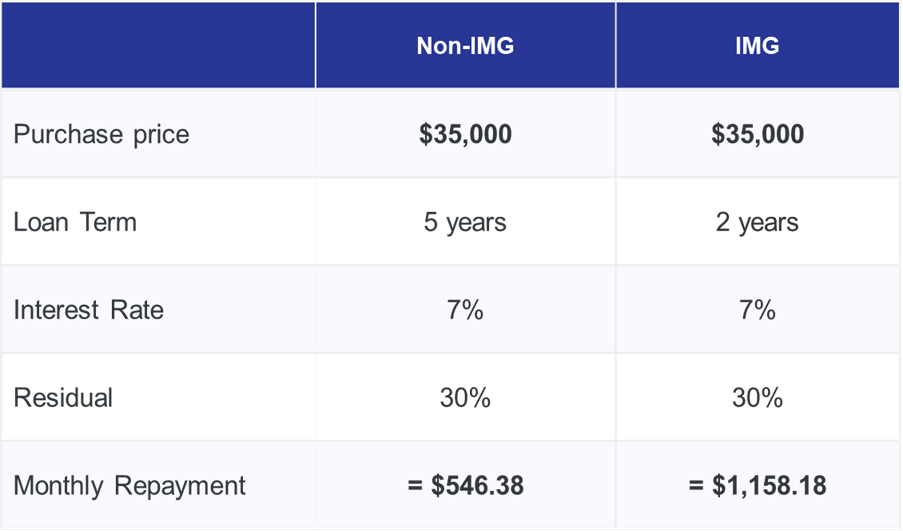This screenshot has width=903, height=531.
Task: Click the 2 years loan term cell
Action: [757, 222]
